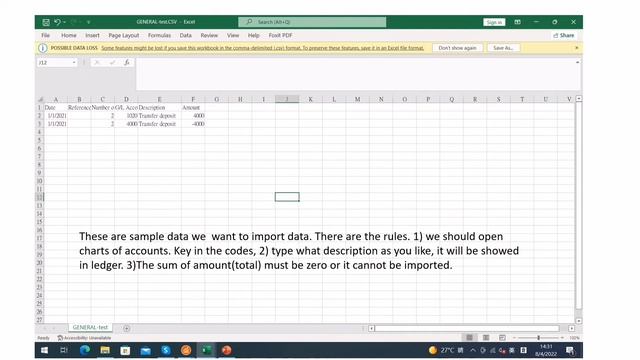The width and height of the screenshot is (640, 360).
Task: Click the Undo arrow icon
Action: tap(57, 22)
